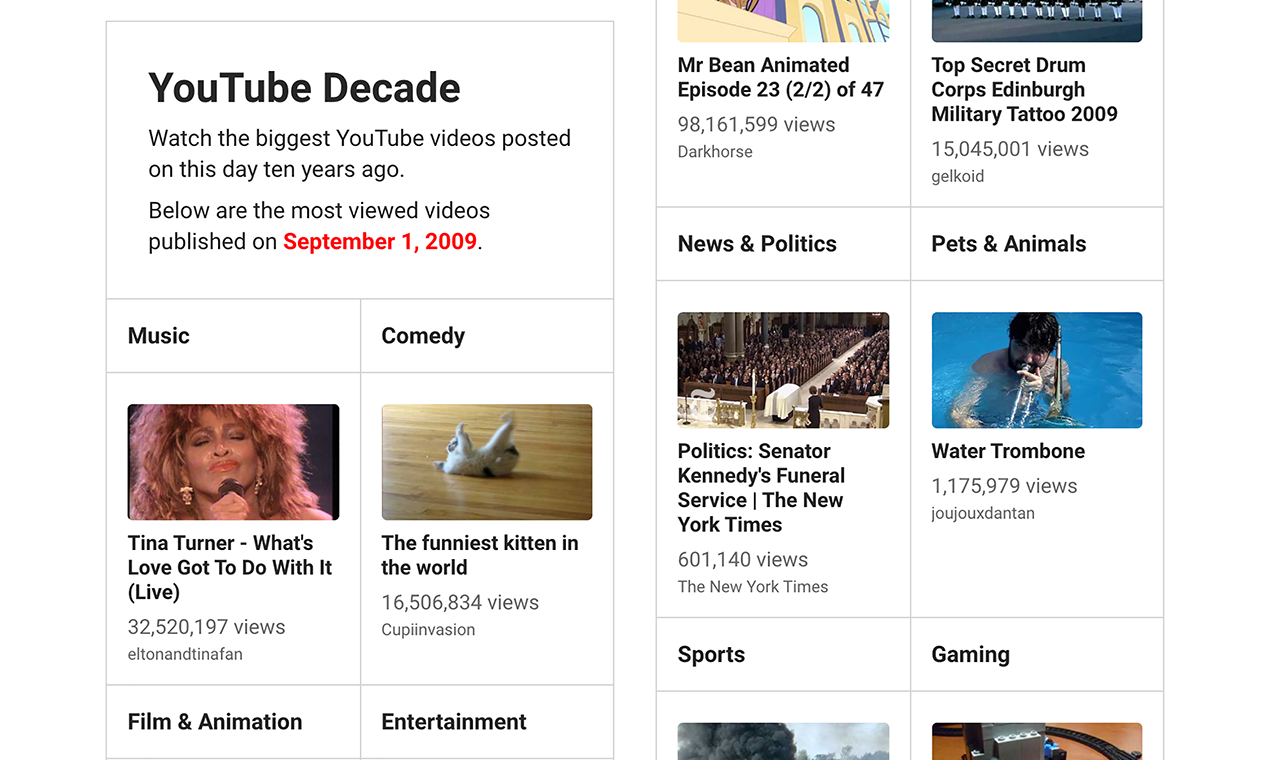Screen dimensions: 1270x760
Task: Open the Sports category video thumbnail
Action: (x=783, y=741)
